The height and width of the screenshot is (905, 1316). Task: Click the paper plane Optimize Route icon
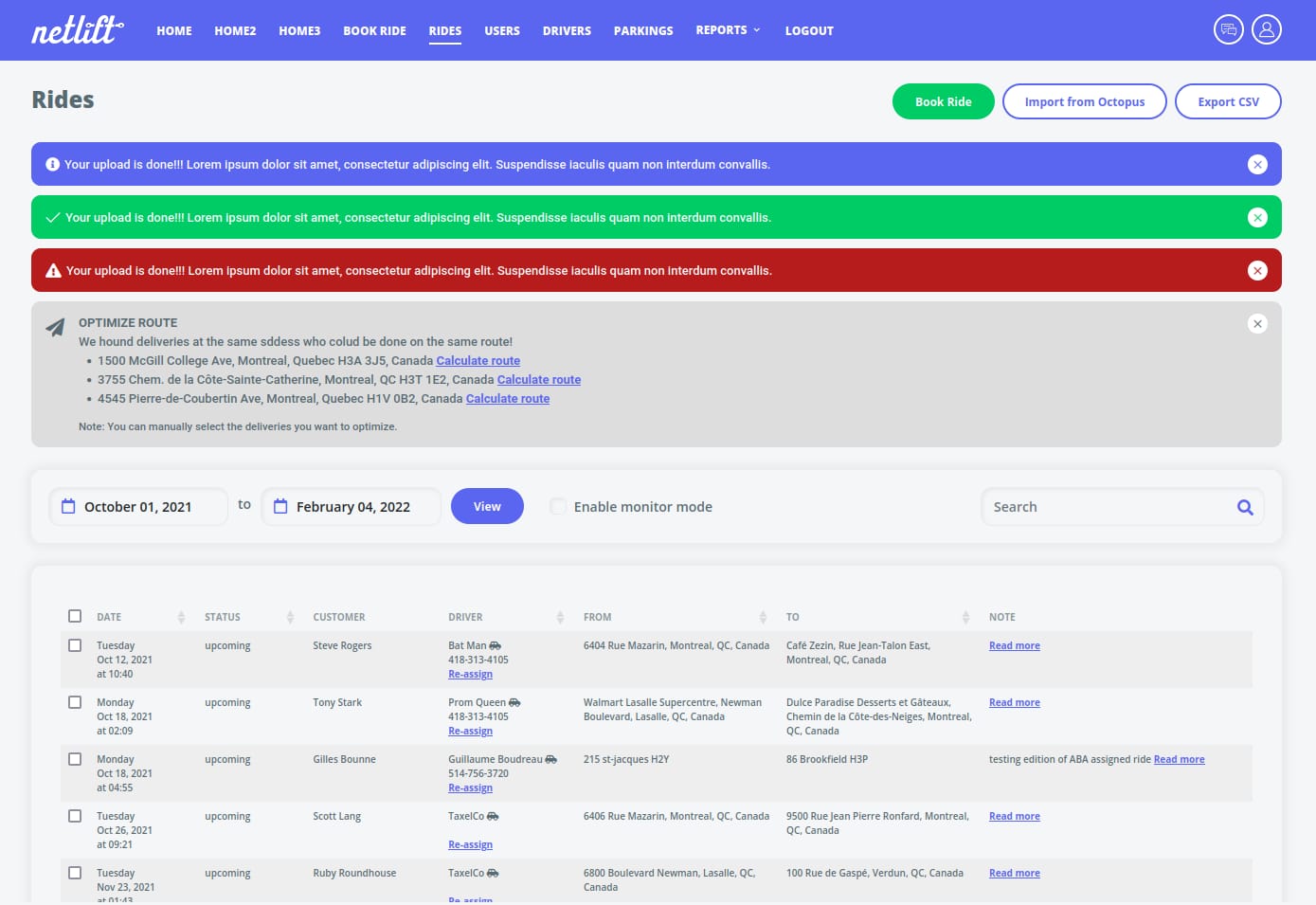[x=56, y=327]
